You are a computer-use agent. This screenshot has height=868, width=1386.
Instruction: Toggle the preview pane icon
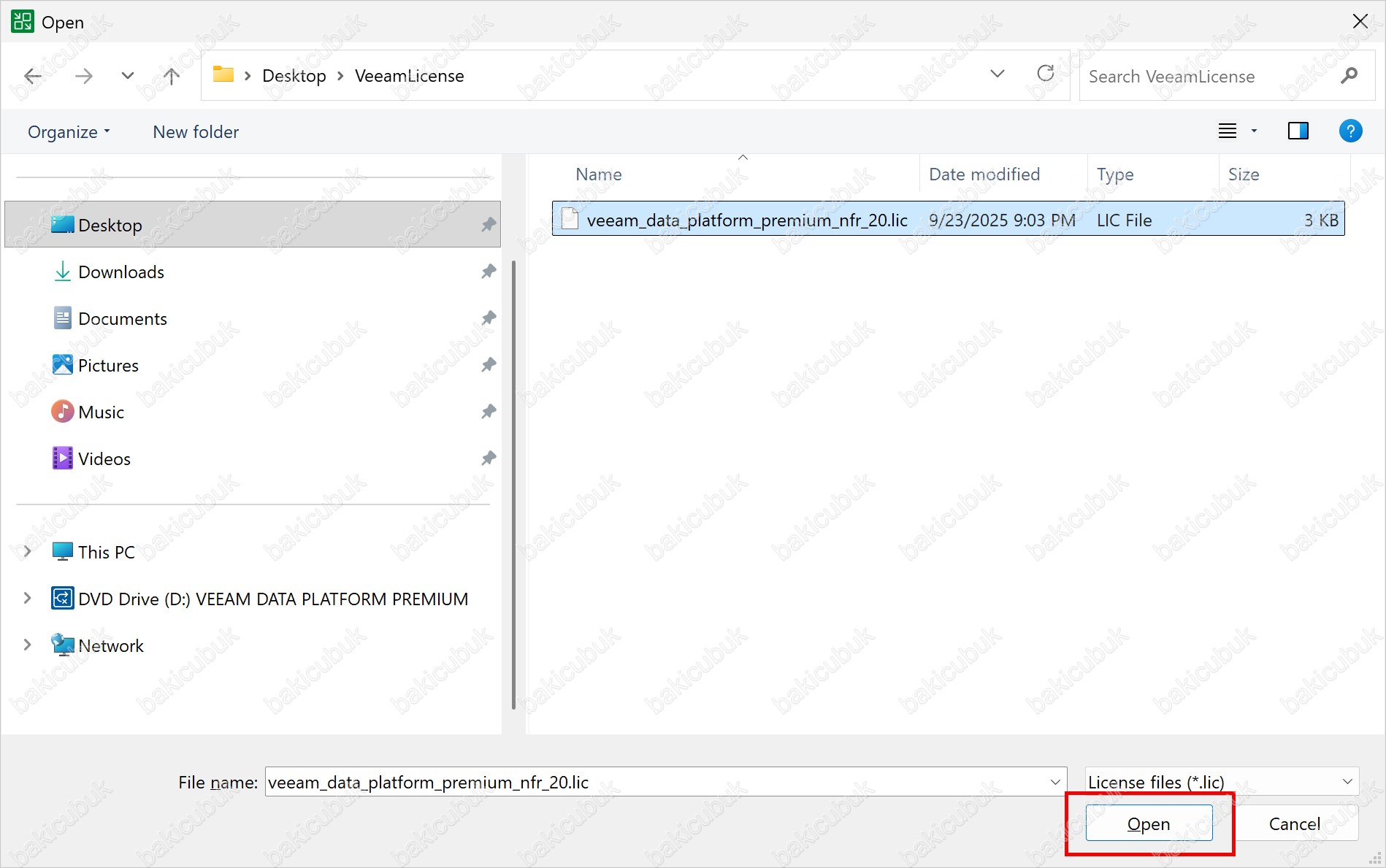[x=1298, y=131]
